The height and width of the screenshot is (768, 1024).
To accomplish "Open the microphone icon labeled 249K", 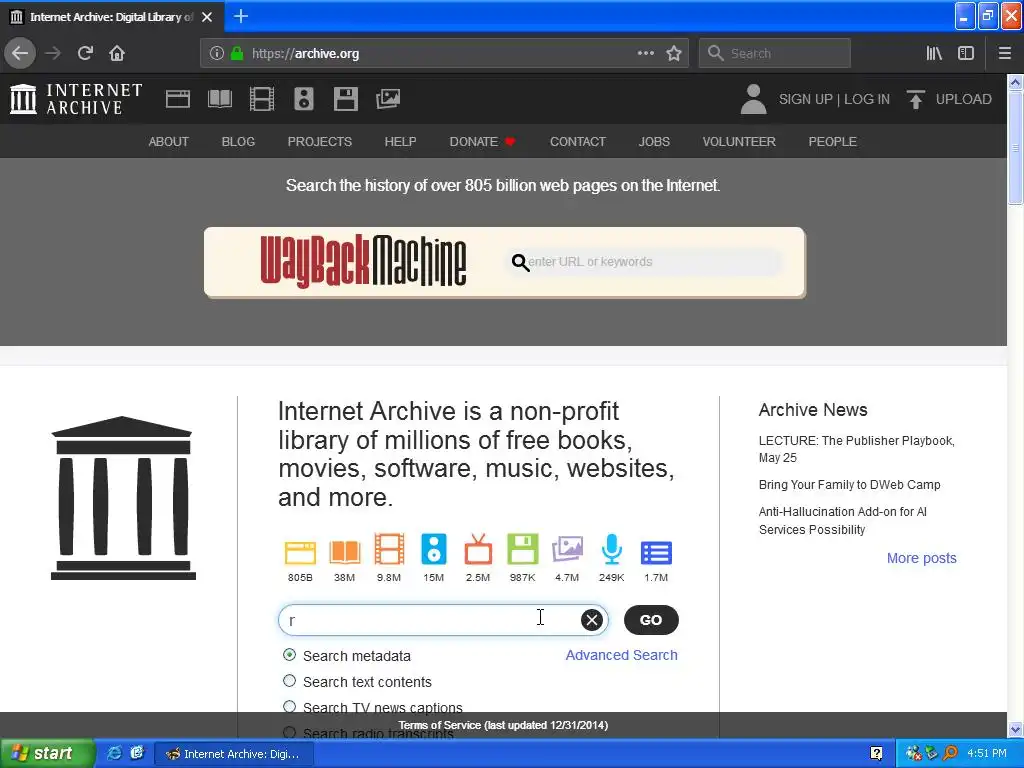I will pos(611,549).
